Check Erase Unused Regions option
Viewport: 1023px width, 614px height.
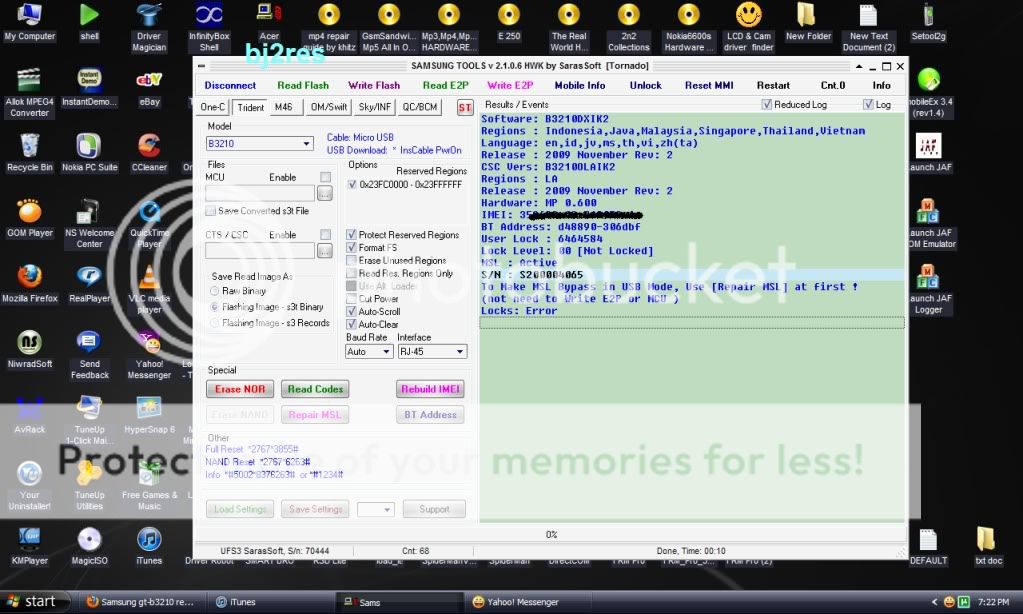tap(351, 260)
